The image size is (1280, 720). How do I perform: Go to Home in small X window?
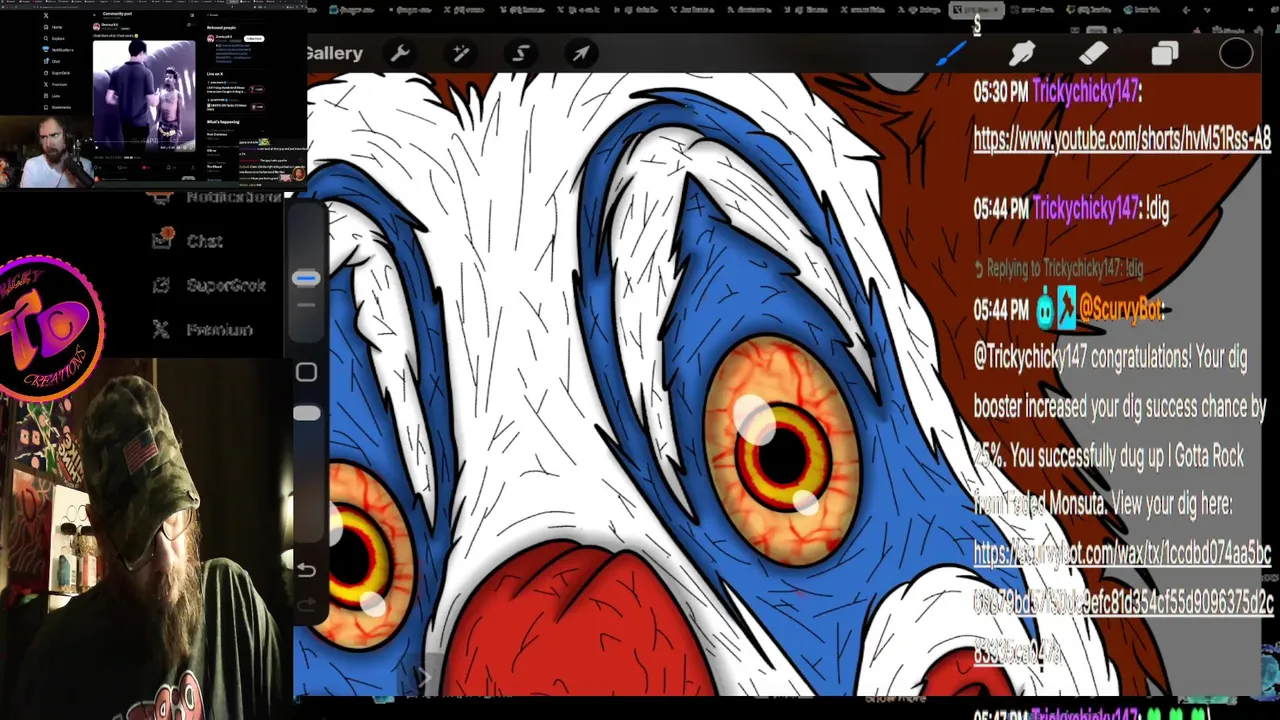(53, 27)
